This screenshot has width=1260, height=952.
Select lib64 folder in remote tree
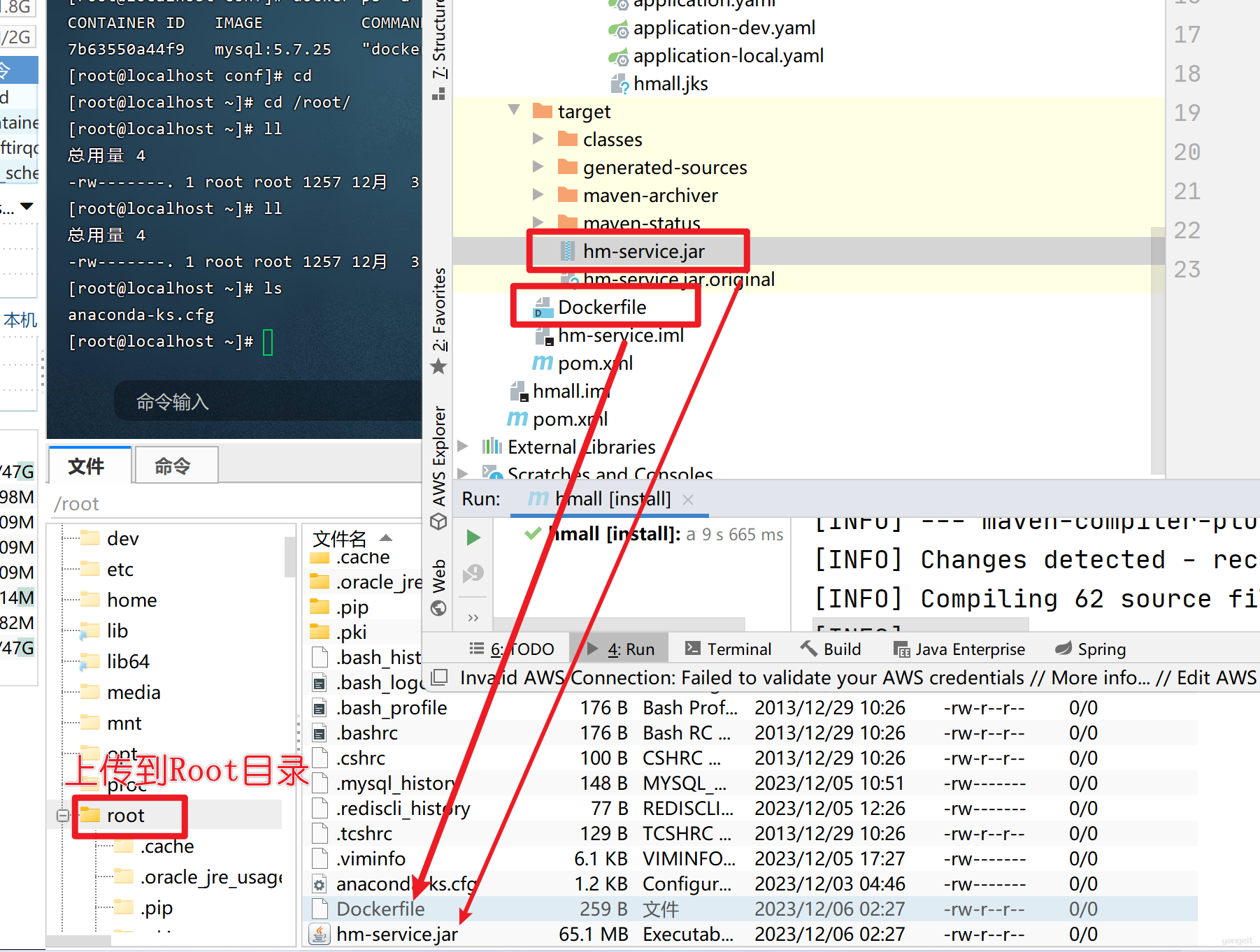tap(115, 661)
